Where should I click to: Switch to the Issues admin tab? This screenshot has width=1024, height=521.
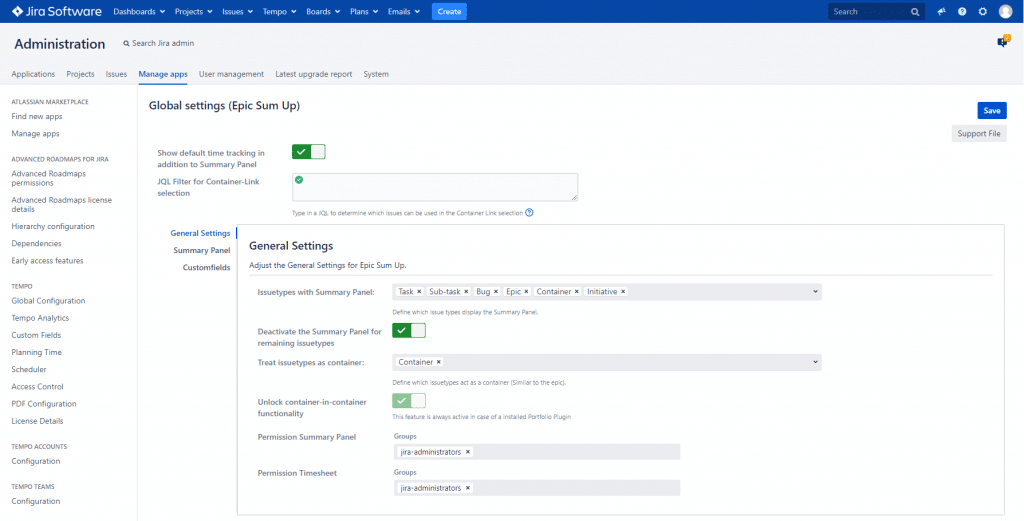(116, 74)
